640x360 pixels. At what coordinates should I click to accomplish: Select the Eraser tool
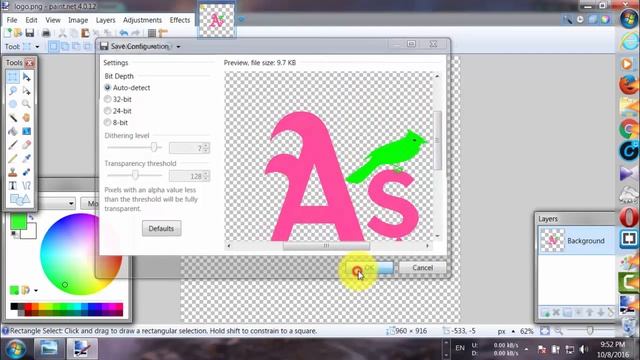point(27,144)
